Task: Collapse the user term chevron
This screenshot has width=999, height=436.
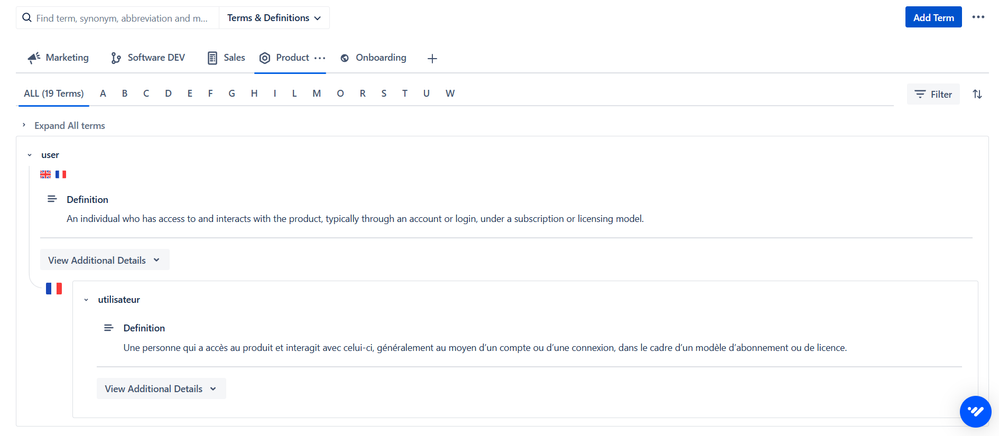Action: tap(29, 155)
